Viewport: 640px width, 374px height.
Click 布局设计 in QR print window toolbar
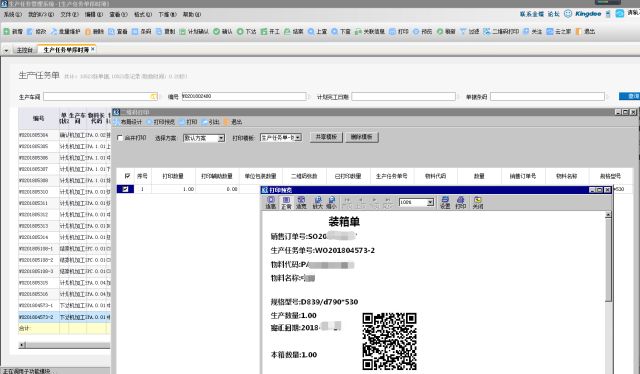click(127, 122)
